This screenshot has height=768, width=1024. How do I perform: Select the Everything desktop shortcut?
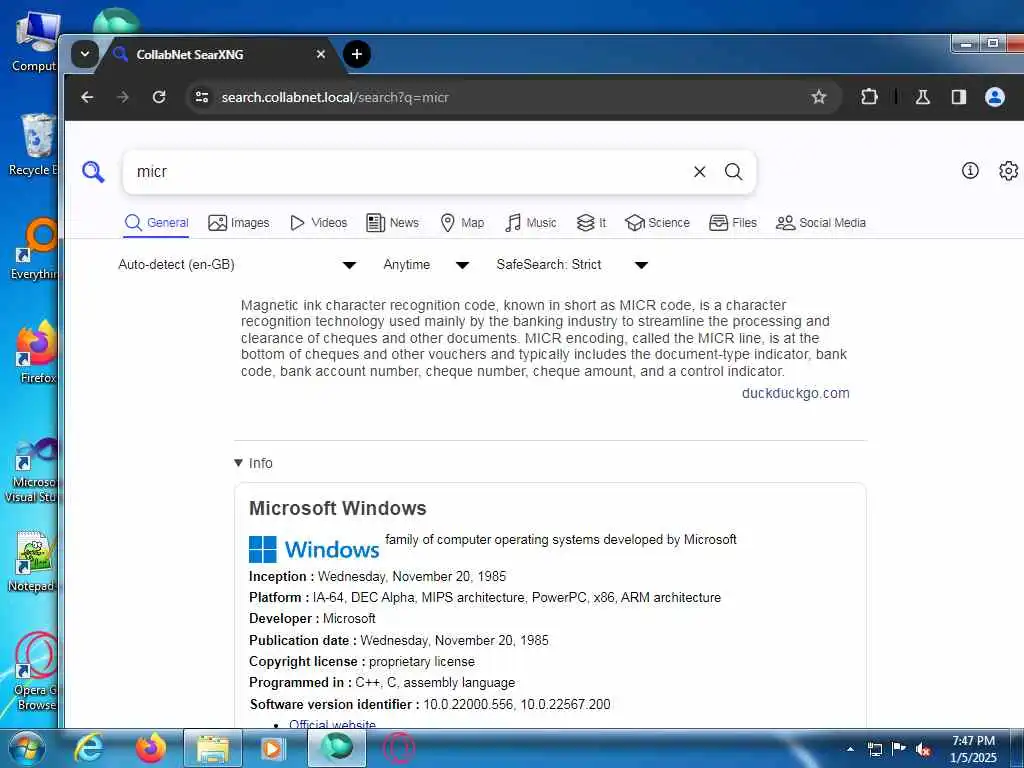coord(35,249)
